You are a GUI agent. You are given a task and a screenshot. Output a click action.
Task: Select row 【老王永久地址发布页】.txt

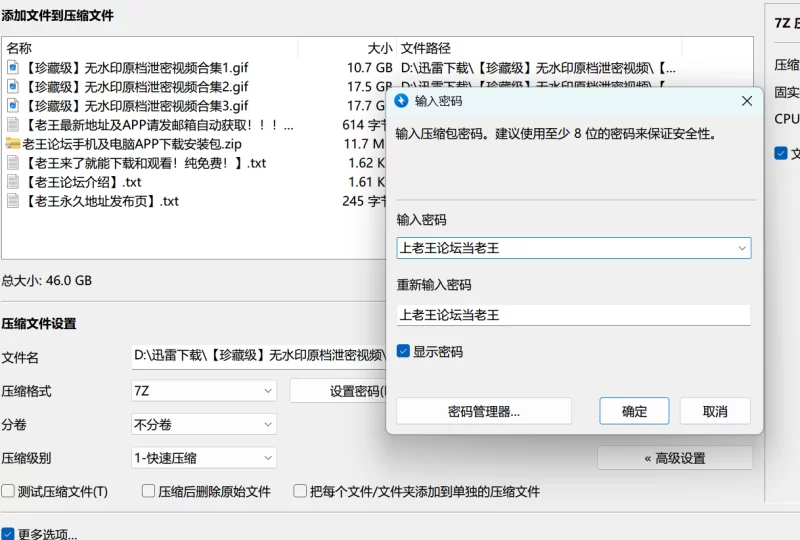click(194, 201)
